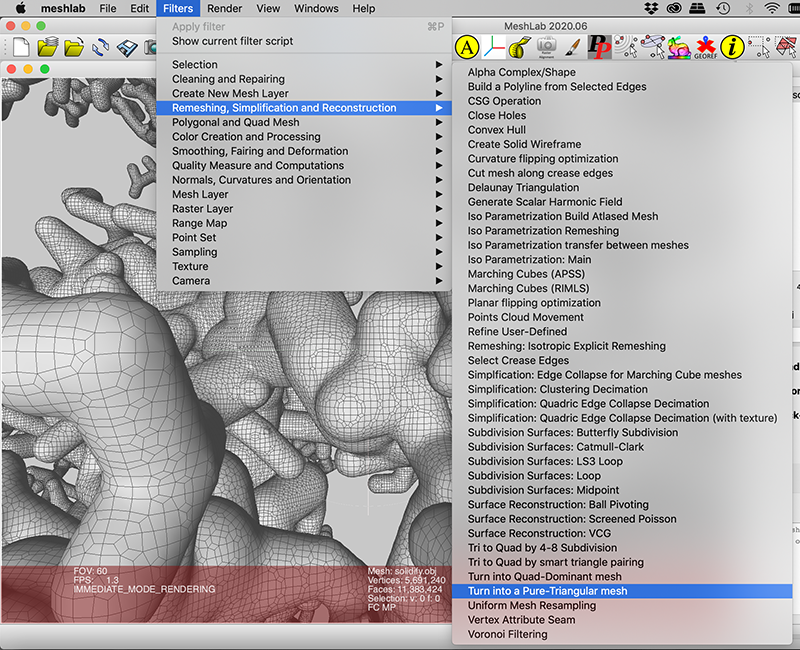Select the yellow Measuring Tape tool
Screen dimensions: 800x650
tap(520, 47)
